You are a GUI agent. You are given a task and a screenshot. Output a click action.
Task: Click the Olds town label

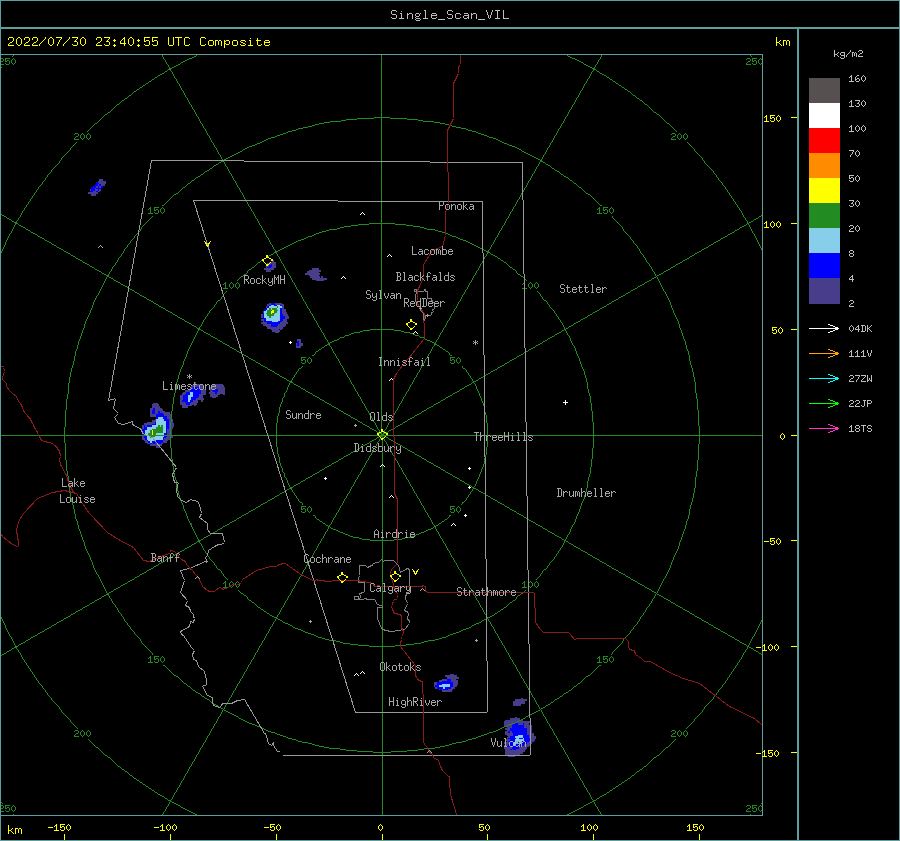coord(381,417)
